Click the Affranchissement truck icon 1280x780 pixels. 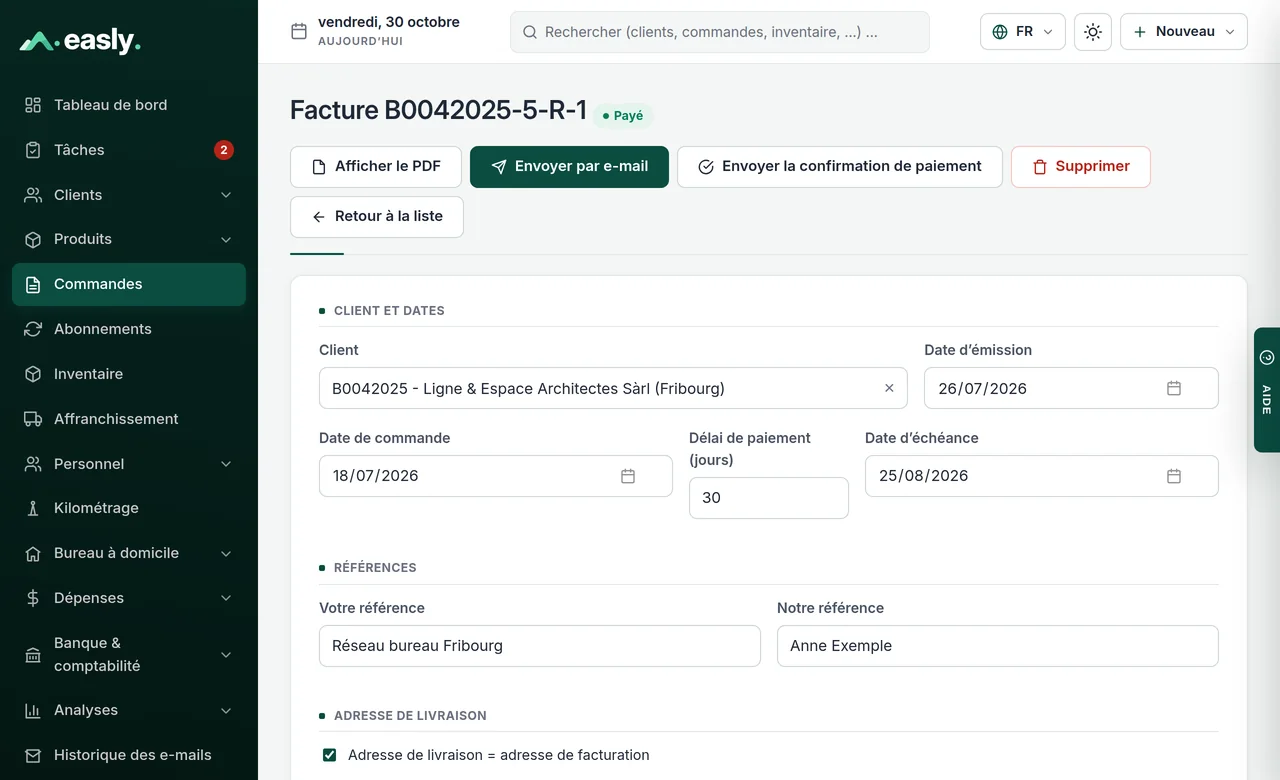click(33, 419)
